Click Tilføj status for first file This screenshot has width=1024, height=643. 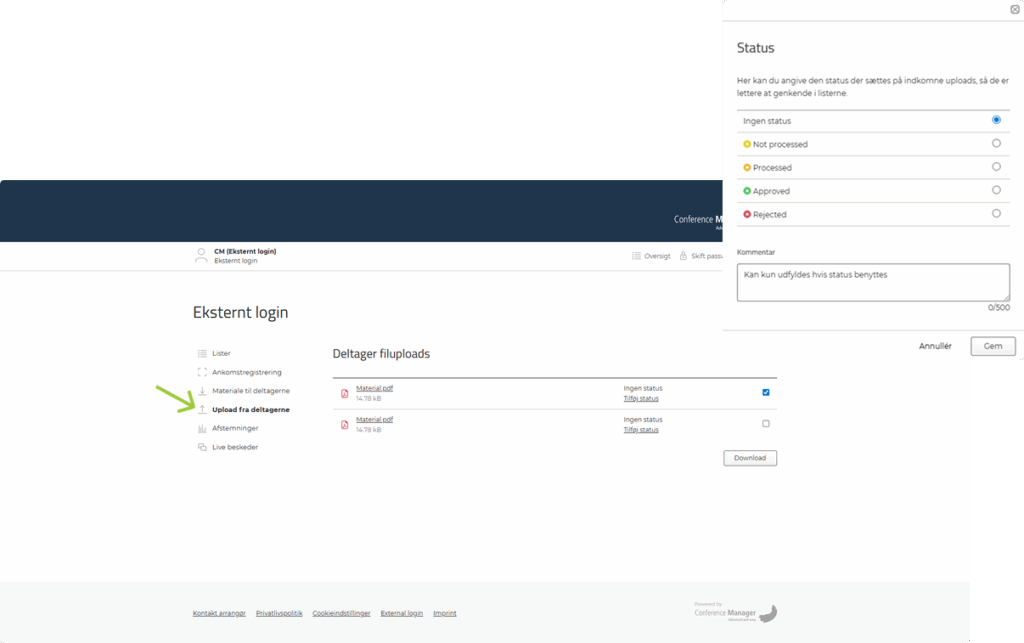click(x=641, y=399)
